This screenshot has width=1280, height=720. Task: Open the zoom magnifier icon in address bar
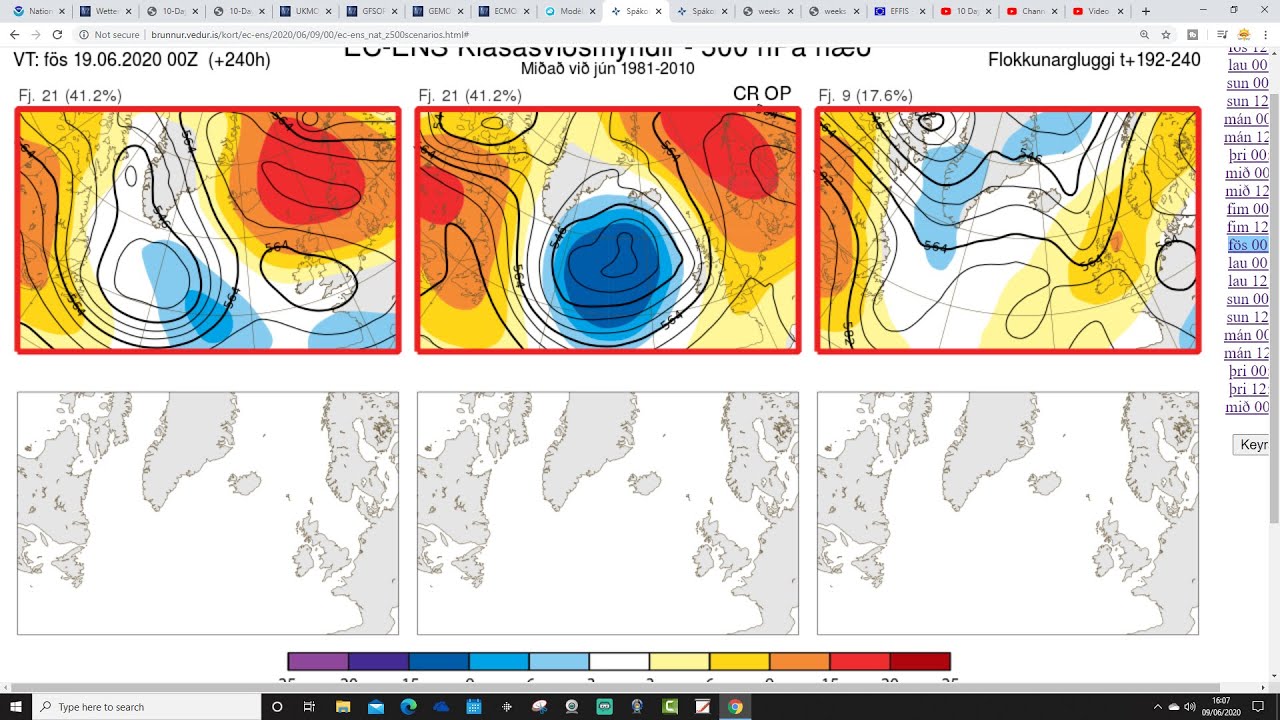[x=1144, y=34]
